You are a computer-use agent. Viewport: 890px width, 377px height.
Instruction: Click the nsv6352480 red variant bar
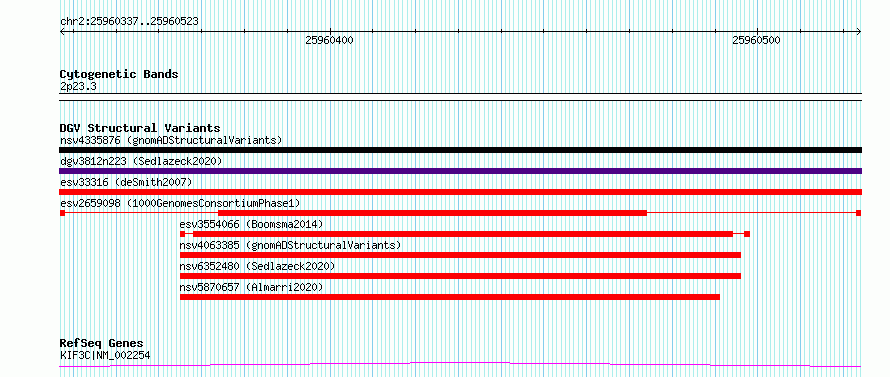460,276
